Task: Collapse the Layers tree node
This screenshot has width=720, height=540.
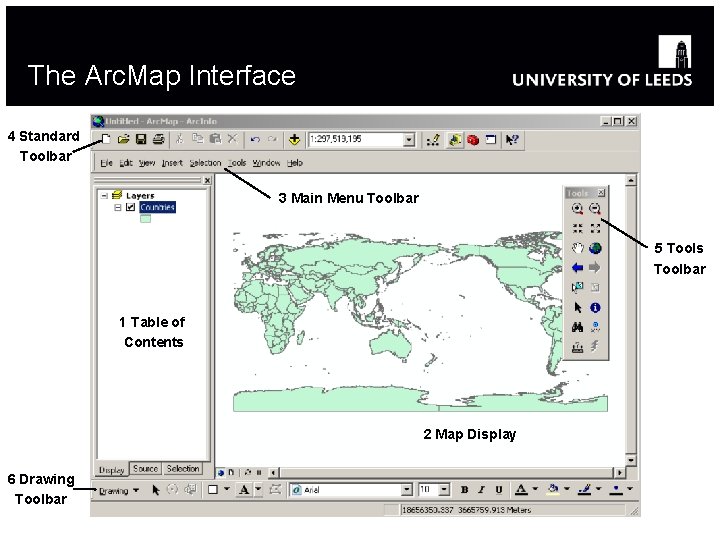Action: pyautogui.click(x=105, y=196)
